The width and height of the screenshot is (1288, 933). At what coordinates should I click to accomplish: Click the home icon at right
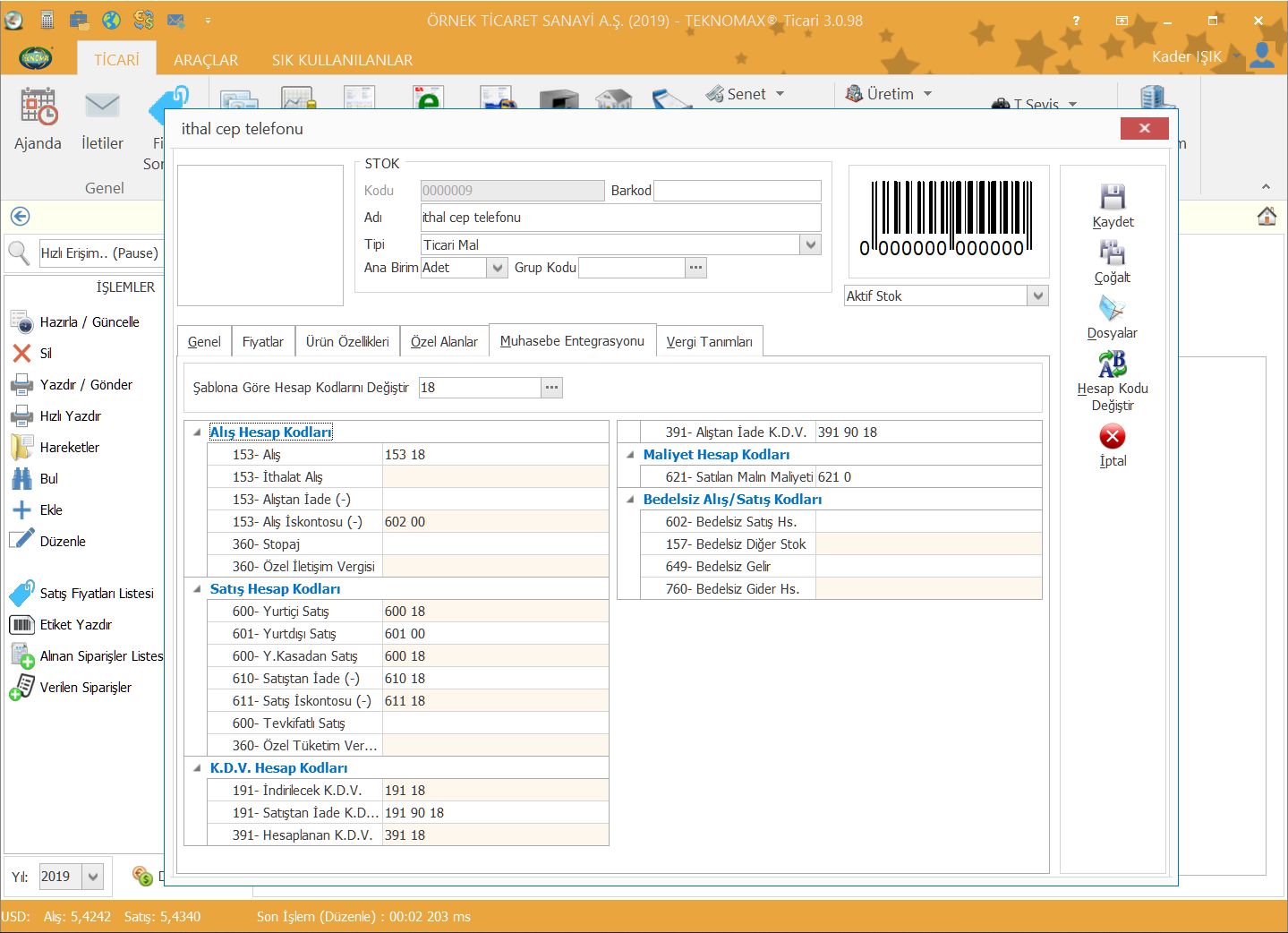(1267, 217)
